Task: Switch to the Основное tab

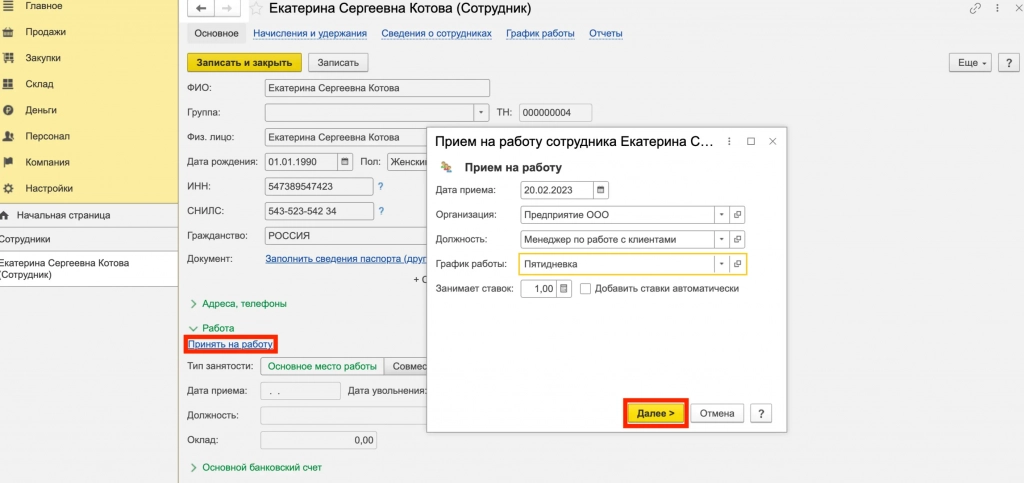Action: (216, 33)
